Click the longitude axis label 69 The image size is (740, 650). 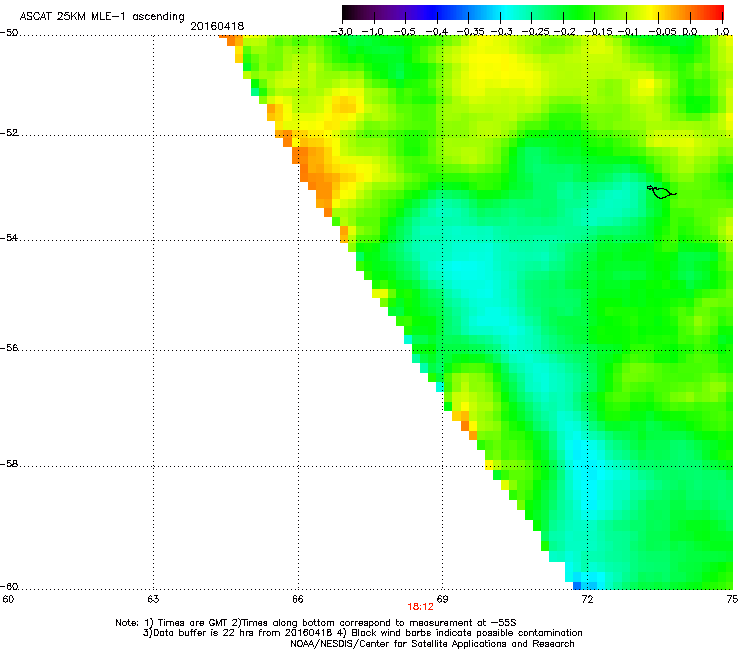pos(442,599)
